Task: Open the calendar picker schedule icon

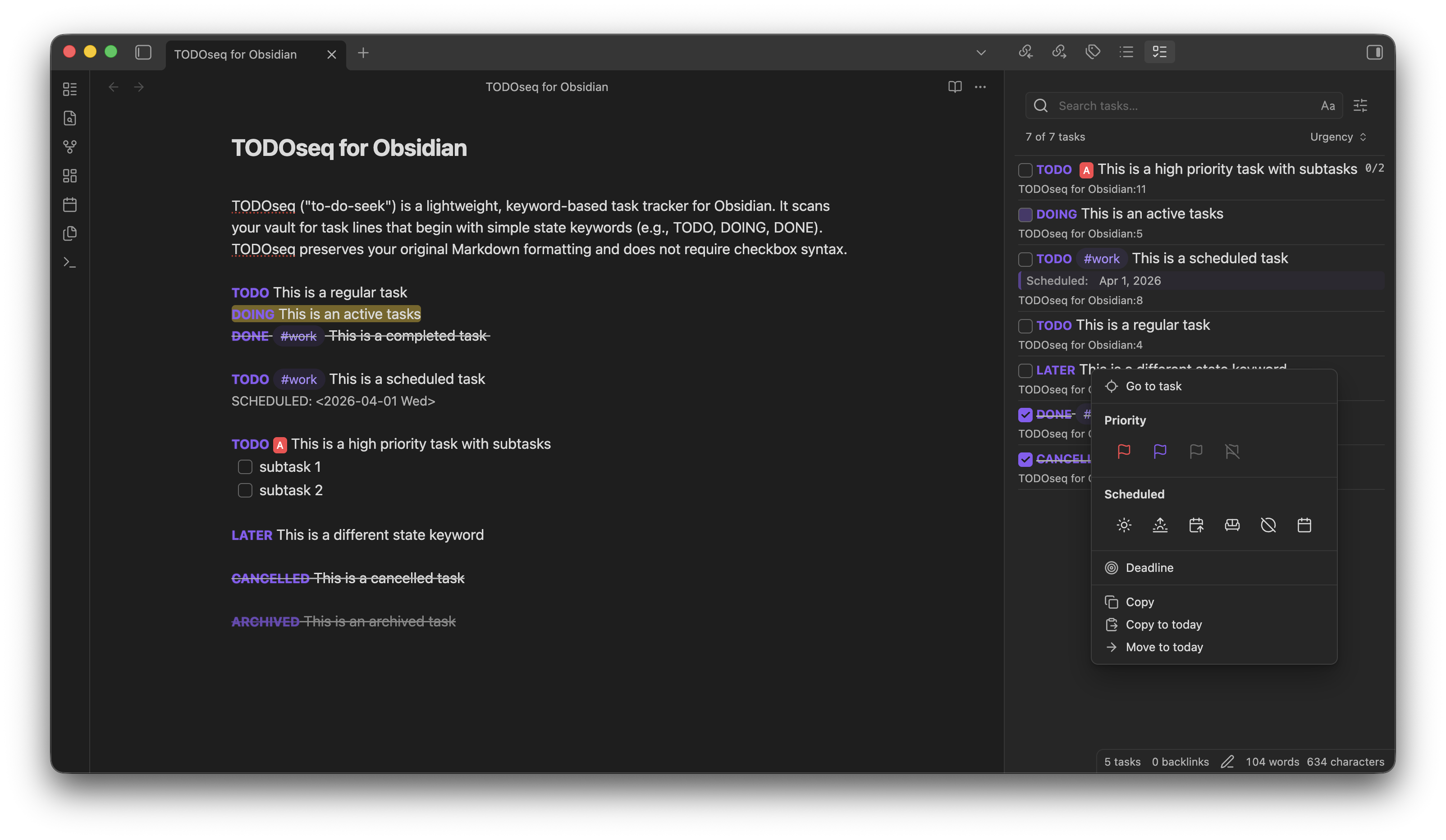Action: (1304, 525)
